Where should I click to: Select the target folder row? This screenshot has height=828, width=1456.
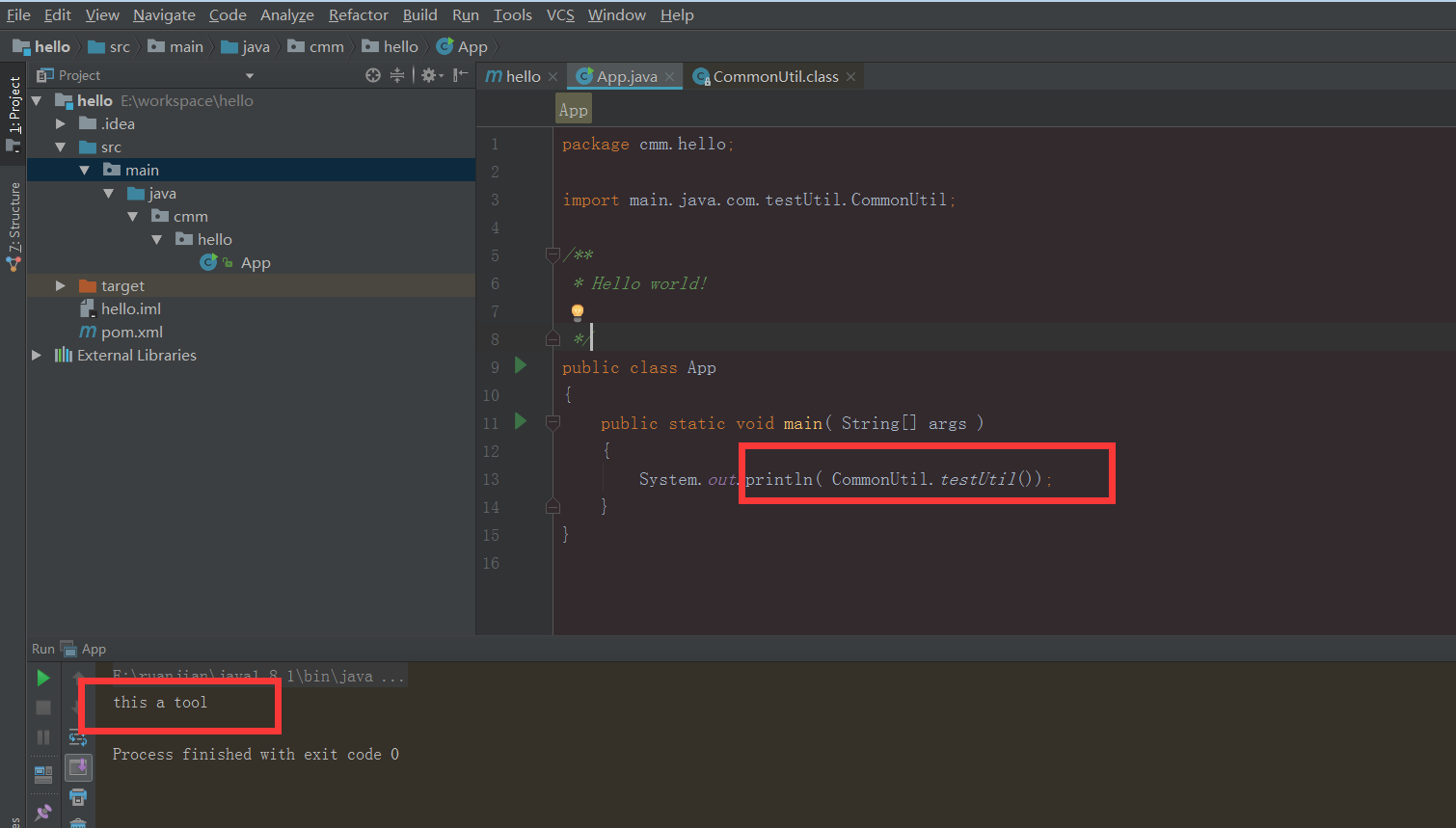tap(251, 285)
